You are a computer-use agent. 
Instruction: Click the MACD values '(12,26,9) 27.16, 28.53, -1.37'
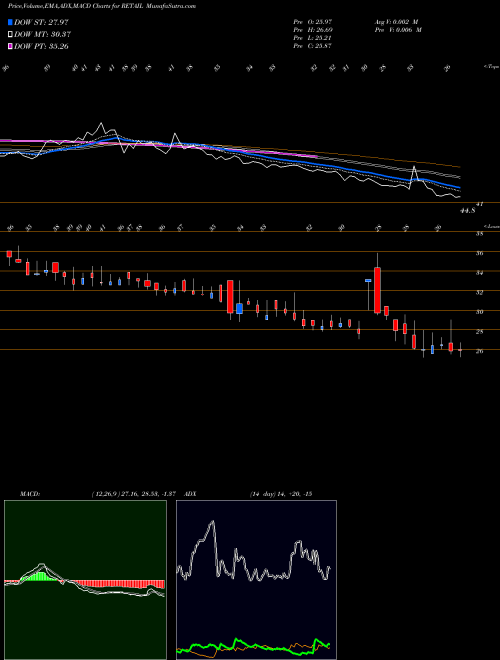click(x=136, y=493)
